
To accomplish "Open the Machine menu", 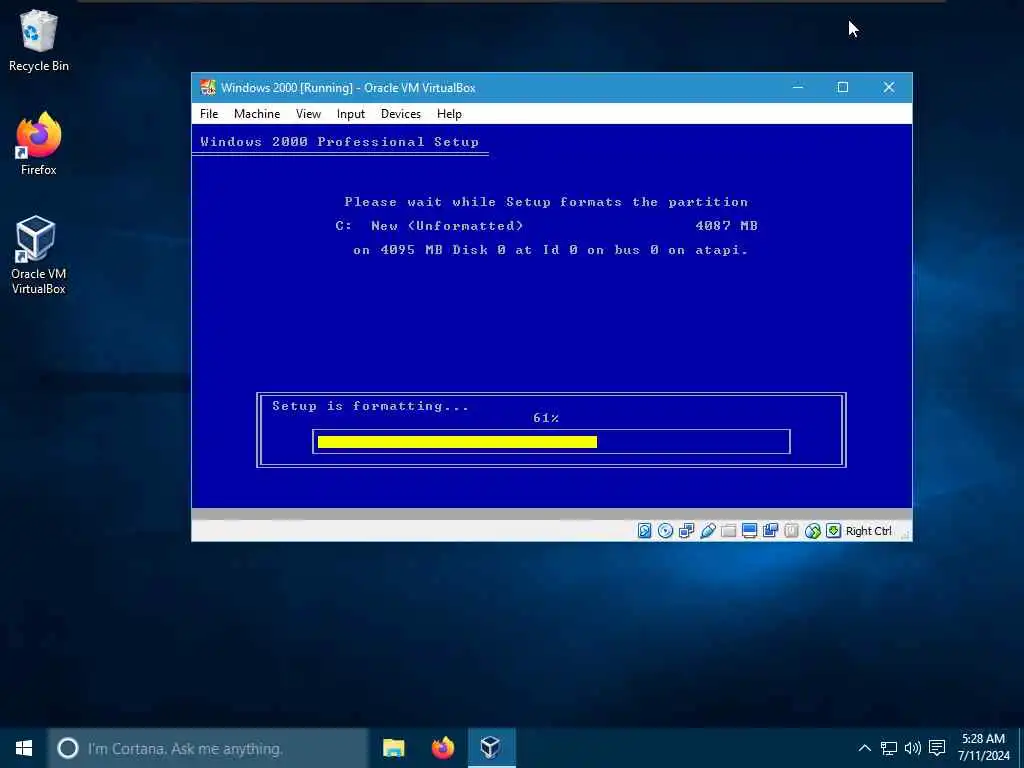I will pyautogui.click(x=257, y=114).
